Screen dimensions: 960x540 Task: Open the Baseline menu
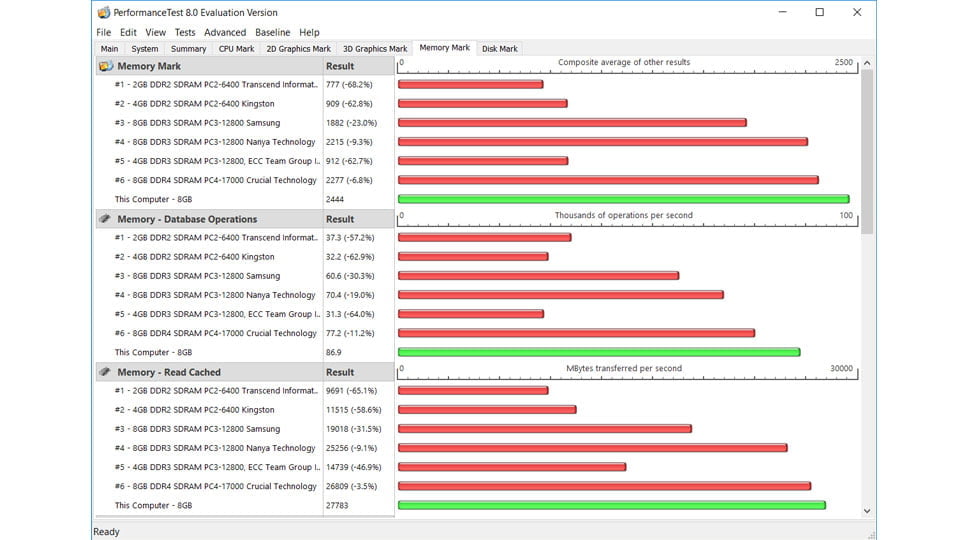(x=272, y=32)
